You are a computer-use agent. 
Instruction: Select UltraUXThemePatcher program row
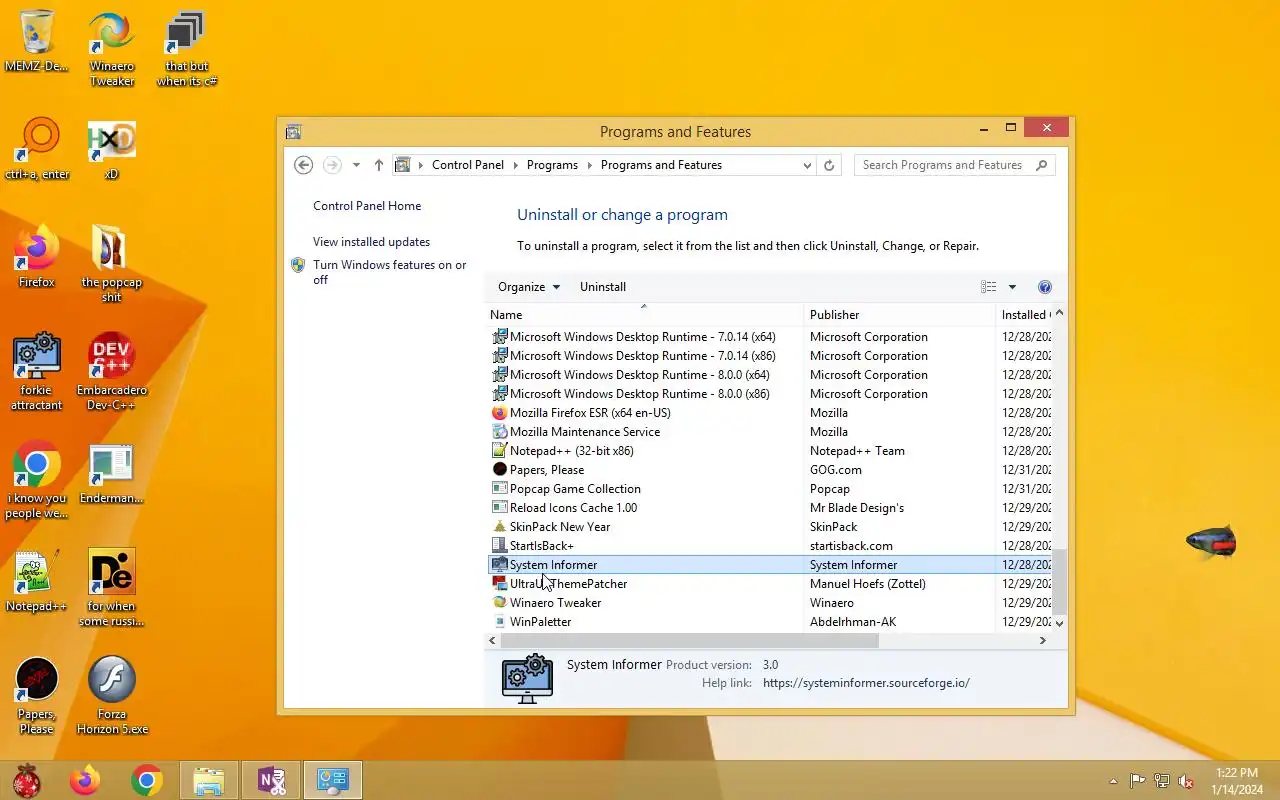pyautogui.click(x=770, y=584)
